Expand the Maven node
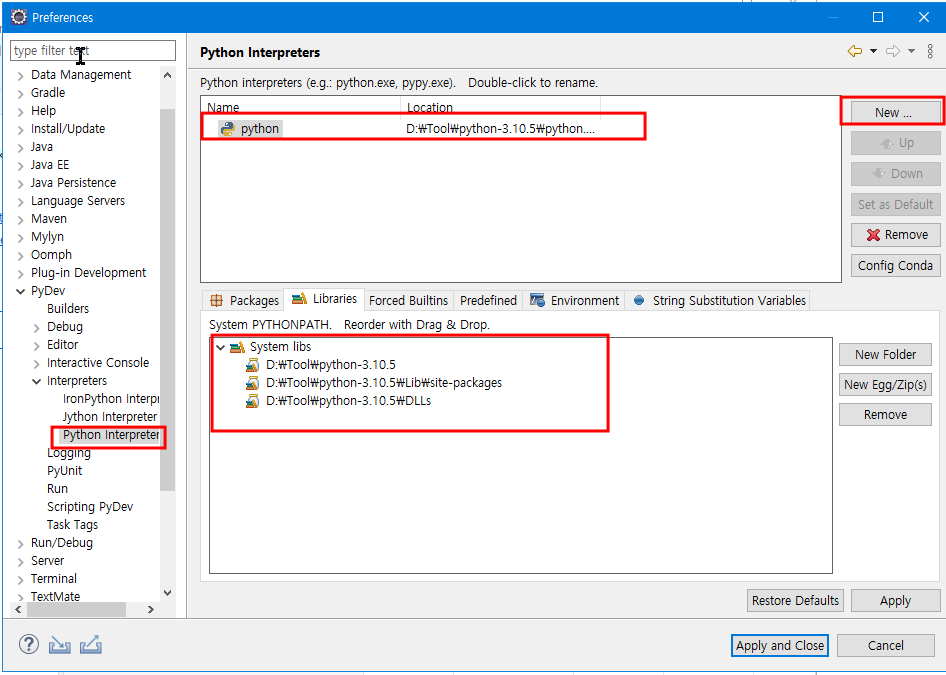 coord(21,220)
